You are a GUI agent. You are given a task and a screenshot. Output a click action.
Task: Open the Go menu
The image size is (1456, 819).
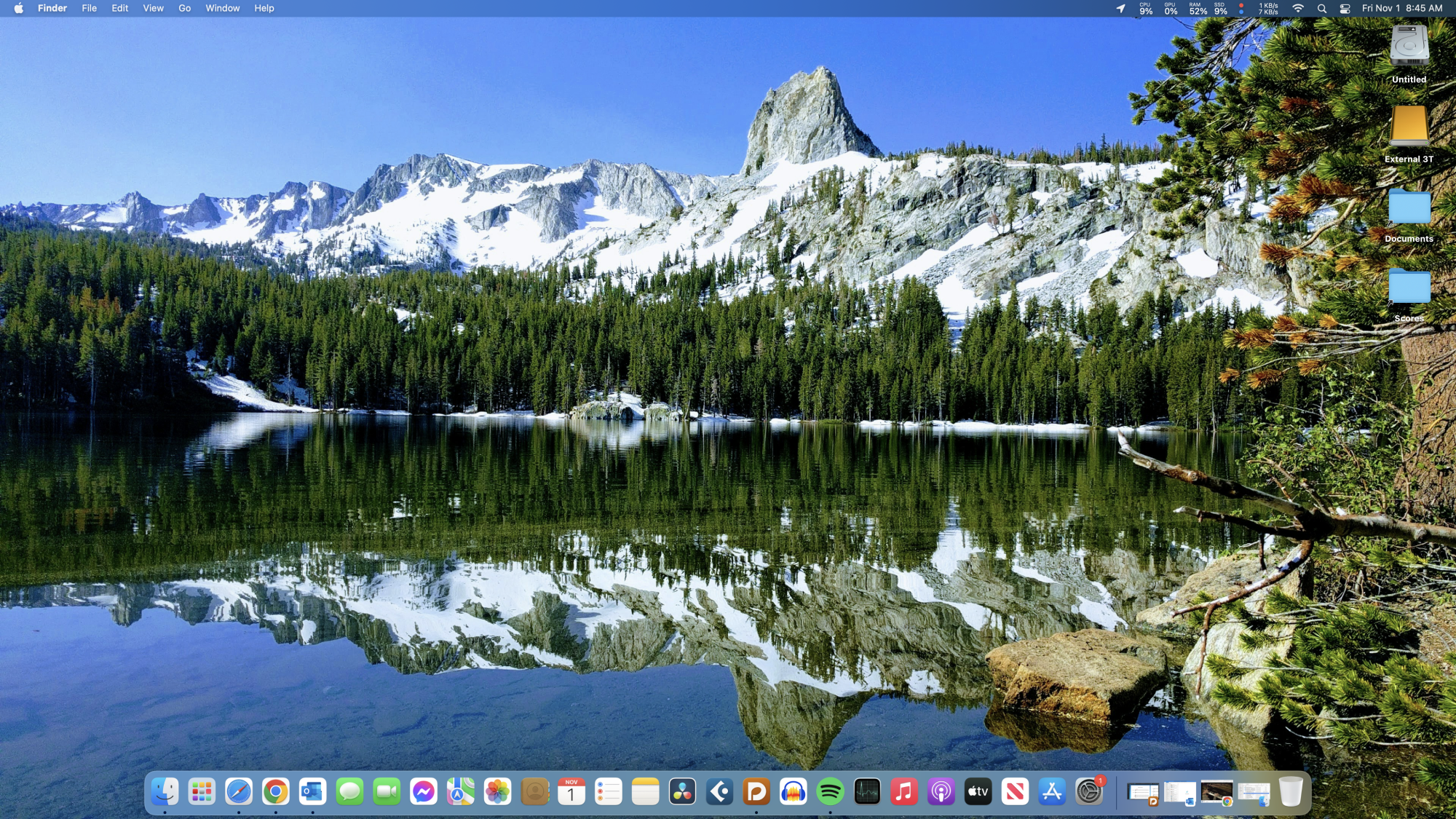point(184,8)
